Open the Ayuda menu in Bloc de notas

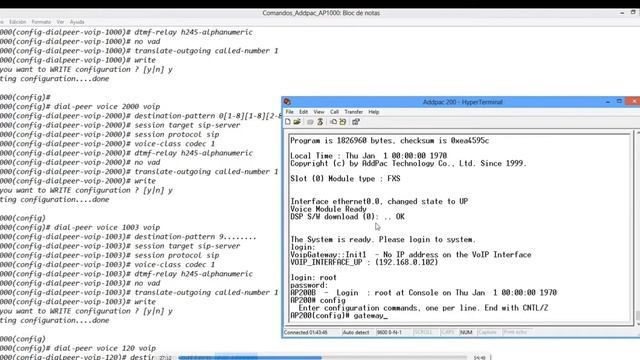[x=77, y=22]
